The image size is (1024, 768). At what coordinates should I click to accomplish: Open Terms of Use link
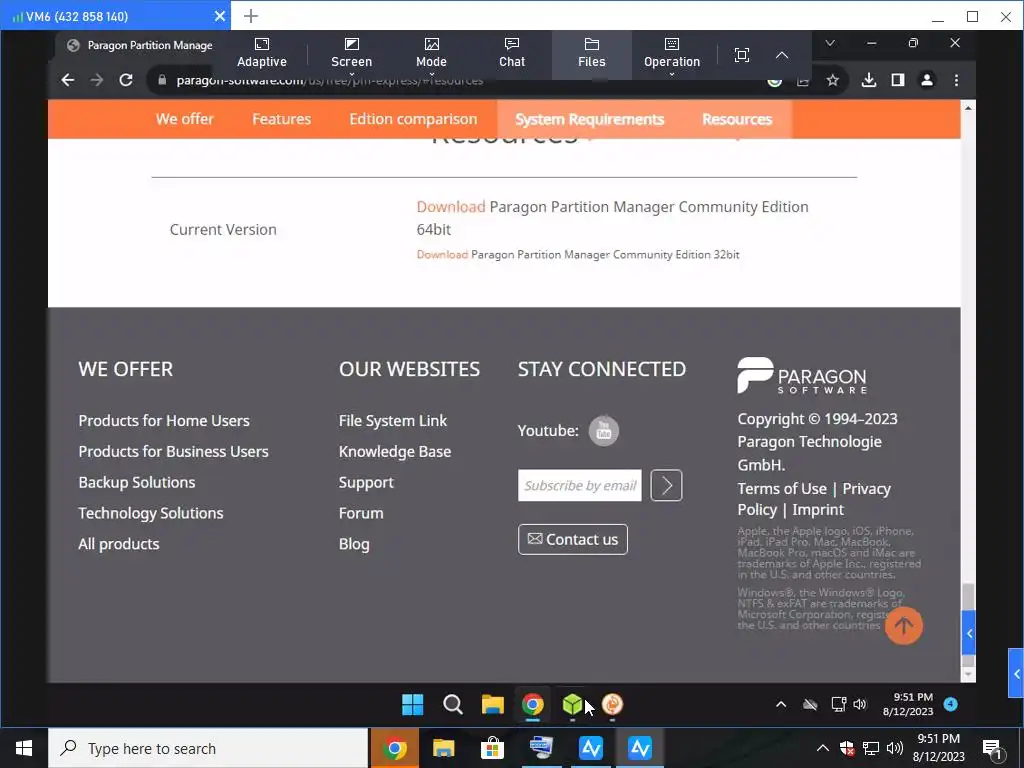[x=782, y=488]
